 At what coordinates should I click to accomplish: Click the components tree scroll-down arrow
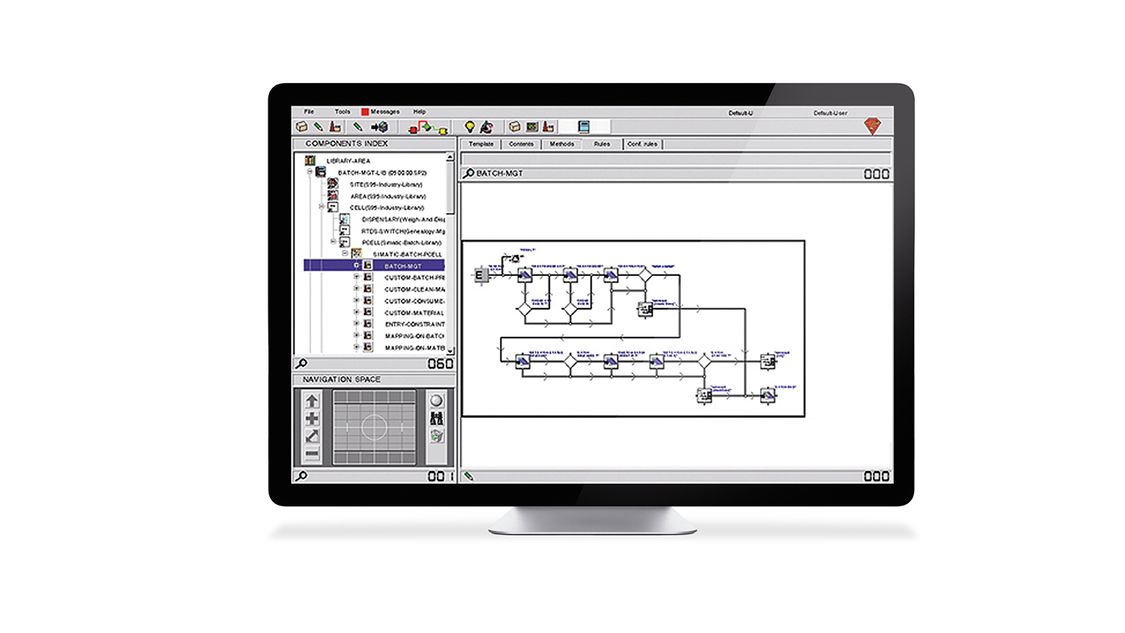[450, 350]
